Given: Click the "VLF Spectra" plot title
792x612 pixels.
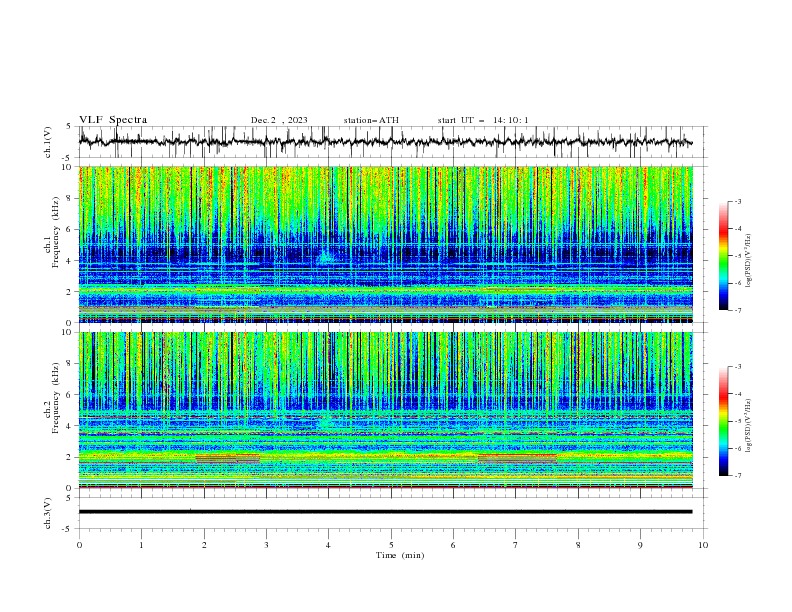Looking at the screenshot, I should tap(113, 120).
